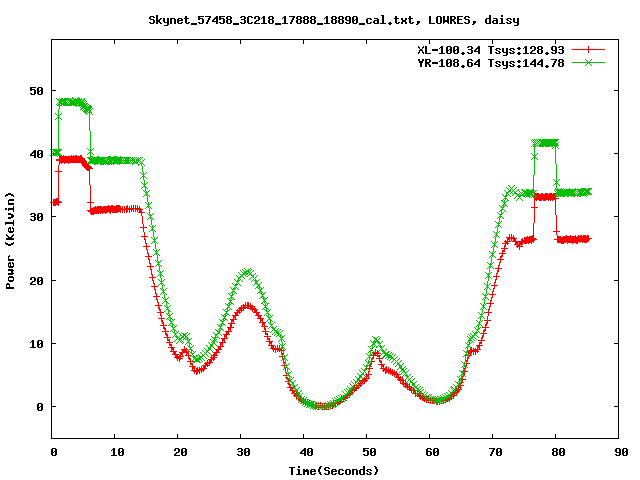The image size is (640, 480).
Task: Click the Time(Seconds) x-axis label
Action: pos(334,471)
